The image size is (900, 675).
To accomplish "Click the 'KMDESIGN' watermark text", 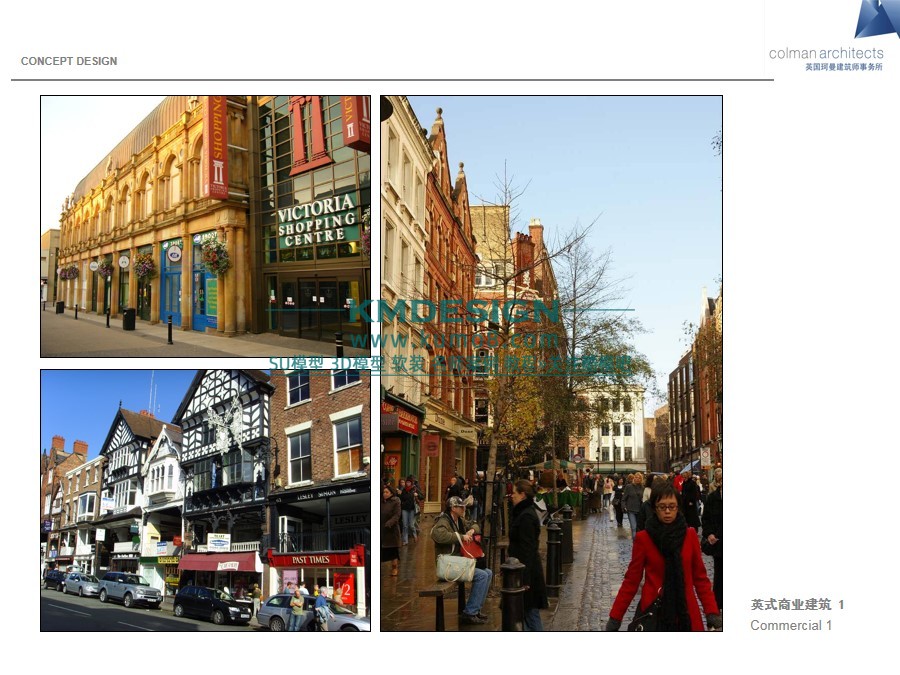I will (453, 312).
